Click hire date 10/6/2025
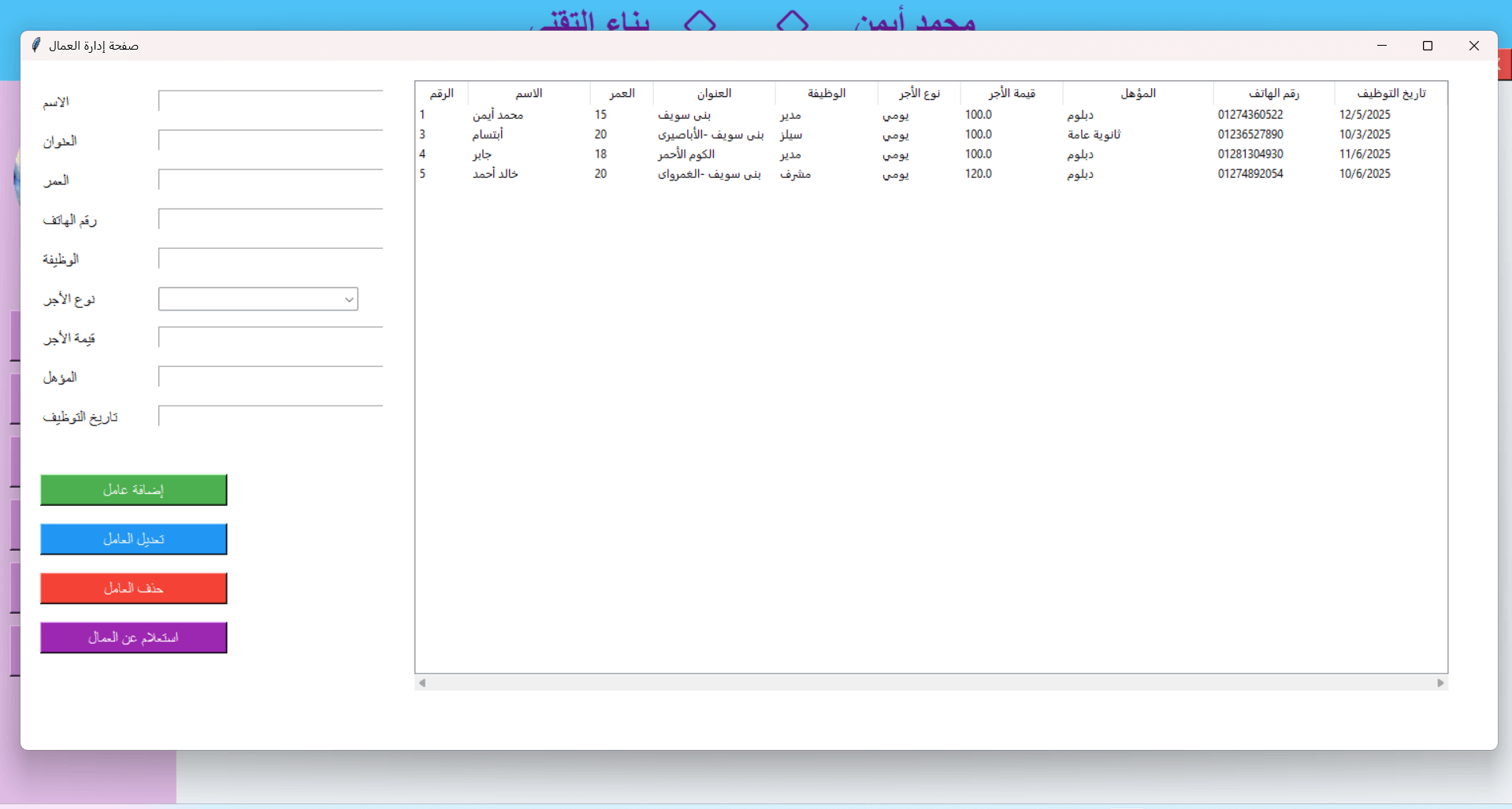 tap(1365, 174)
